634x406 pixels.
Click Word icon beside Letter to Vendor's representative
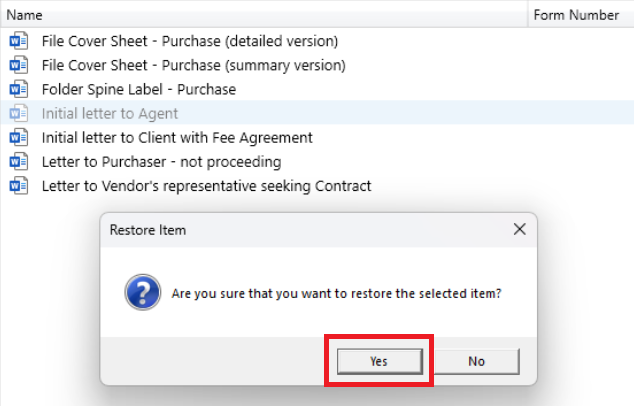point(18,185)
